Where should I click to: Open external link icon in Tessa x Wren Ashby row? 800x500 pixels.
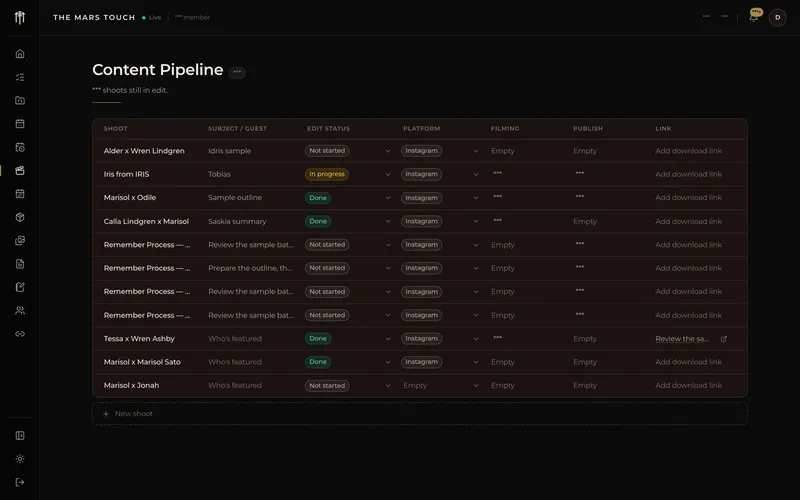(723, 339)
